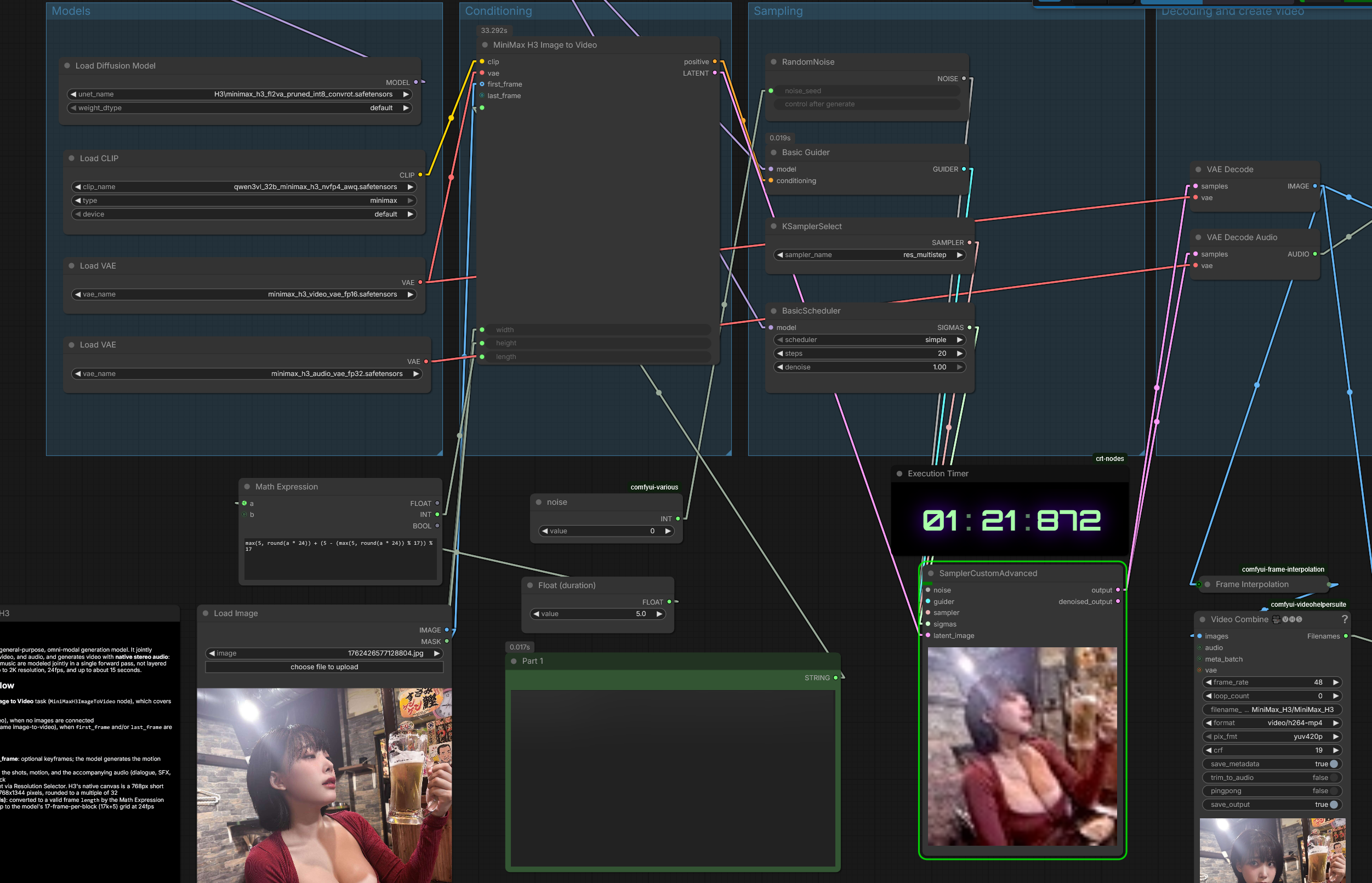Collapse the Execution Timer node via its dot
Image resolution: width=1372 pixels, height=883 pixels.
(x=900, y=474)
